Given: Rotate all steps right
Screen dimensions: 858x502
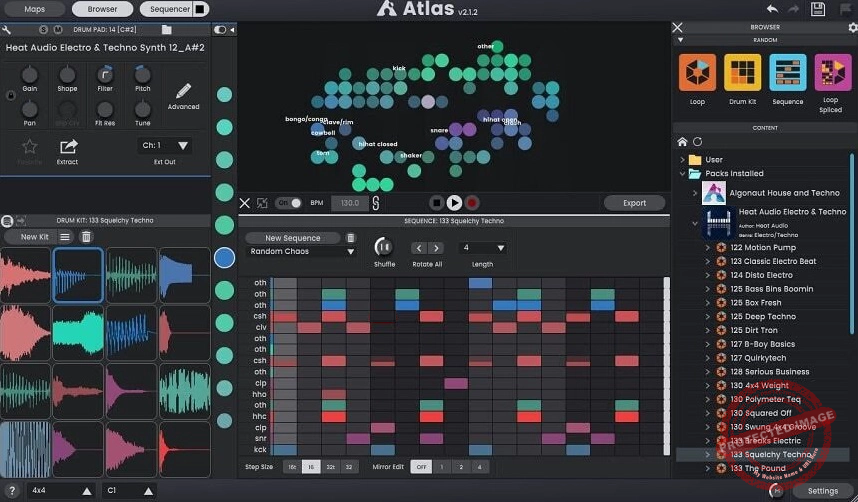Looking at the screenshot, I should coord(436,248).
